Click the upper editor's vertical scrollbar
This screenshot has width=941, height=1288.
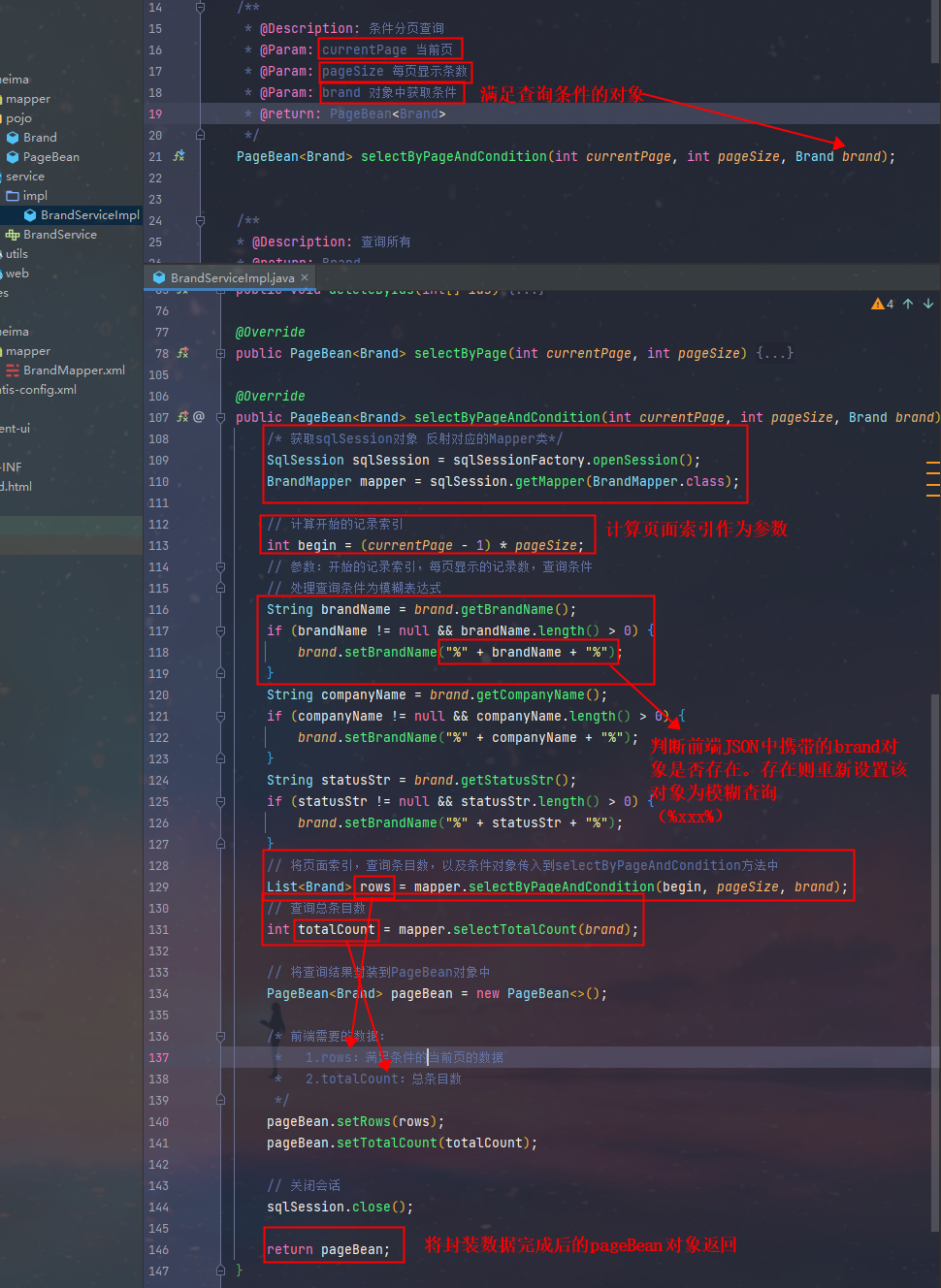[935, 29]
